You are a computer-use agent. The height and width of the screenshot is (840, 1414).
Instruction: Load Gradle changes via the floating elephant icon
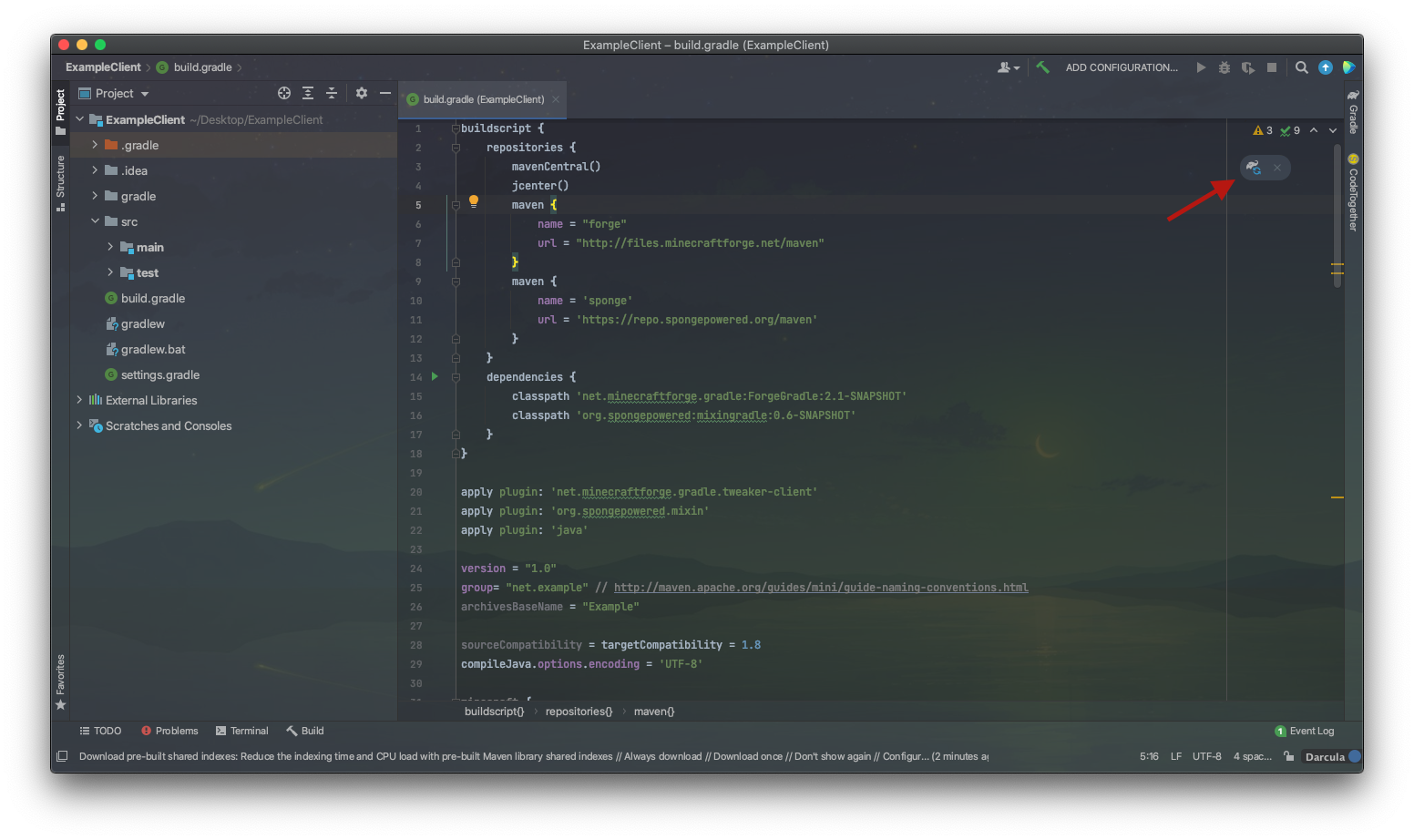[x=1254, y=168]
